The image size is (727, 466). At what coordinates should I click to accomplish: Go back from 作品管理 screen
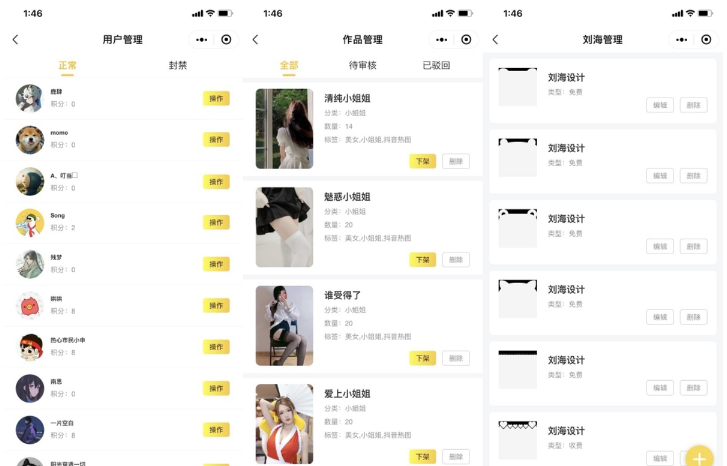255,39
